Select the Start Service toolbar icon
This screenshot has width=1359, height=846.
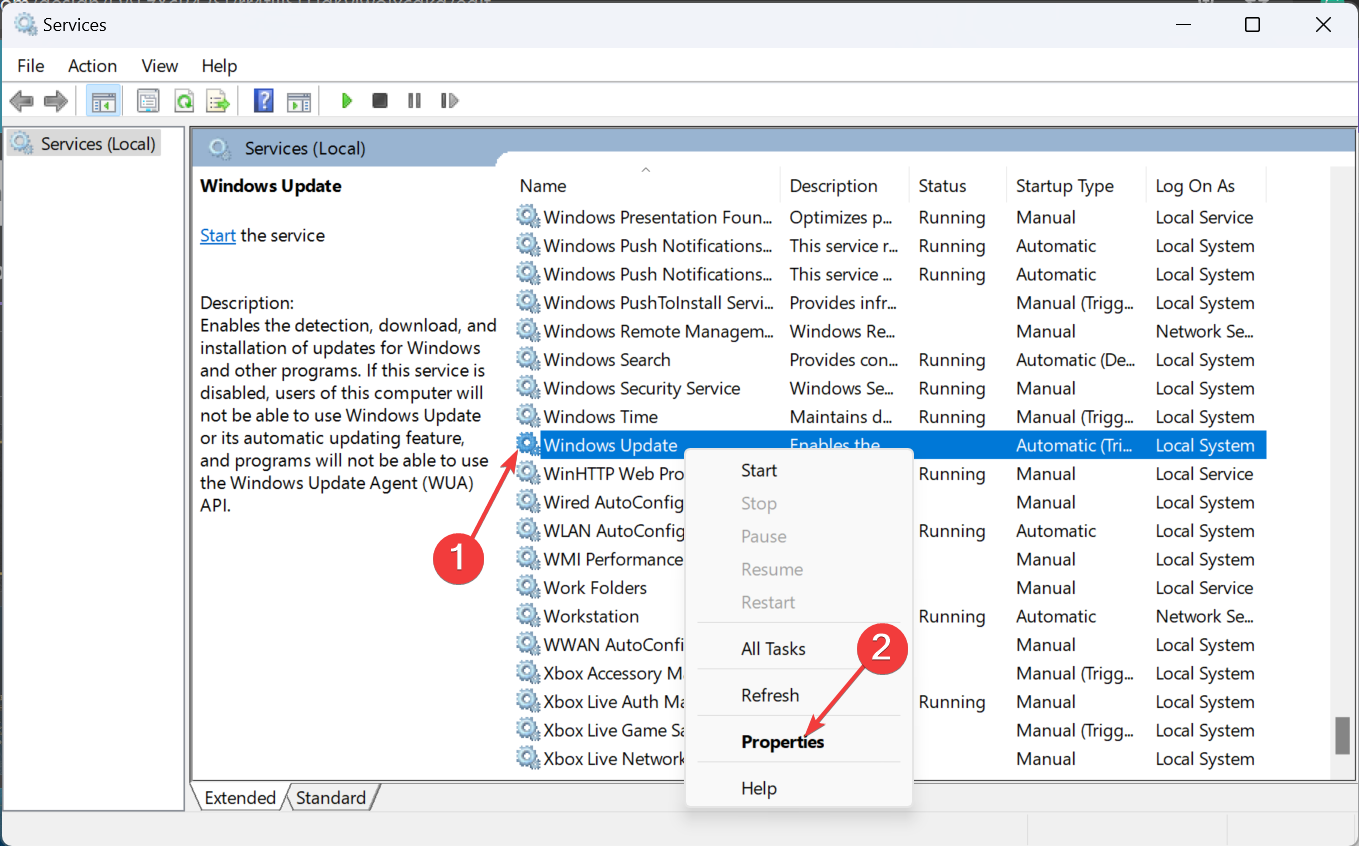pos(346,100)
